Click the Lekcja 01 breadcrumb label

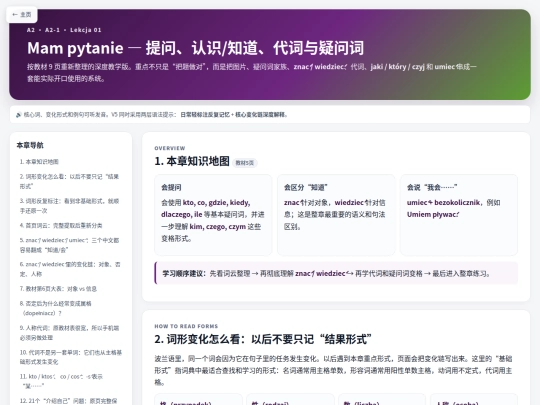coord(85,30)
